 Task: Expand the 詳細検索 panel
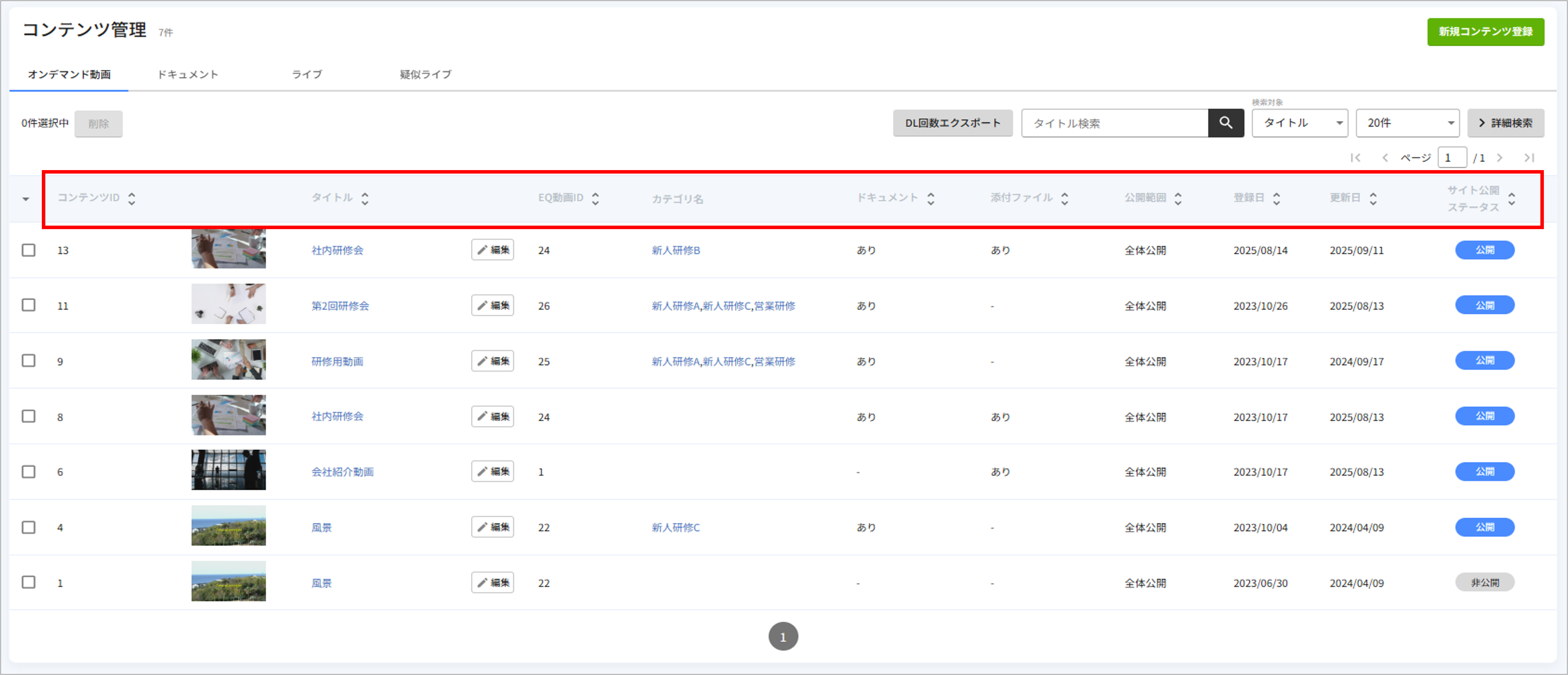pyautogui.click(x=1505, y=123)
